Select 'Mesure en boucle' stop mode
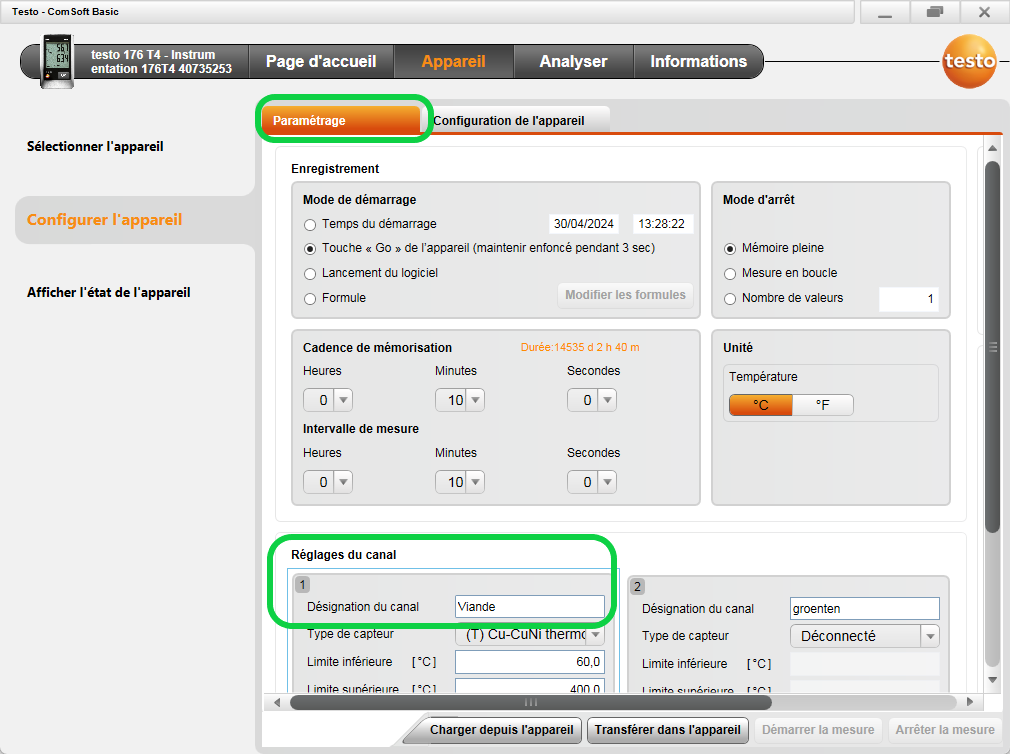The image size is (1010, 754). pyautogui.click(x=730, y=273)
